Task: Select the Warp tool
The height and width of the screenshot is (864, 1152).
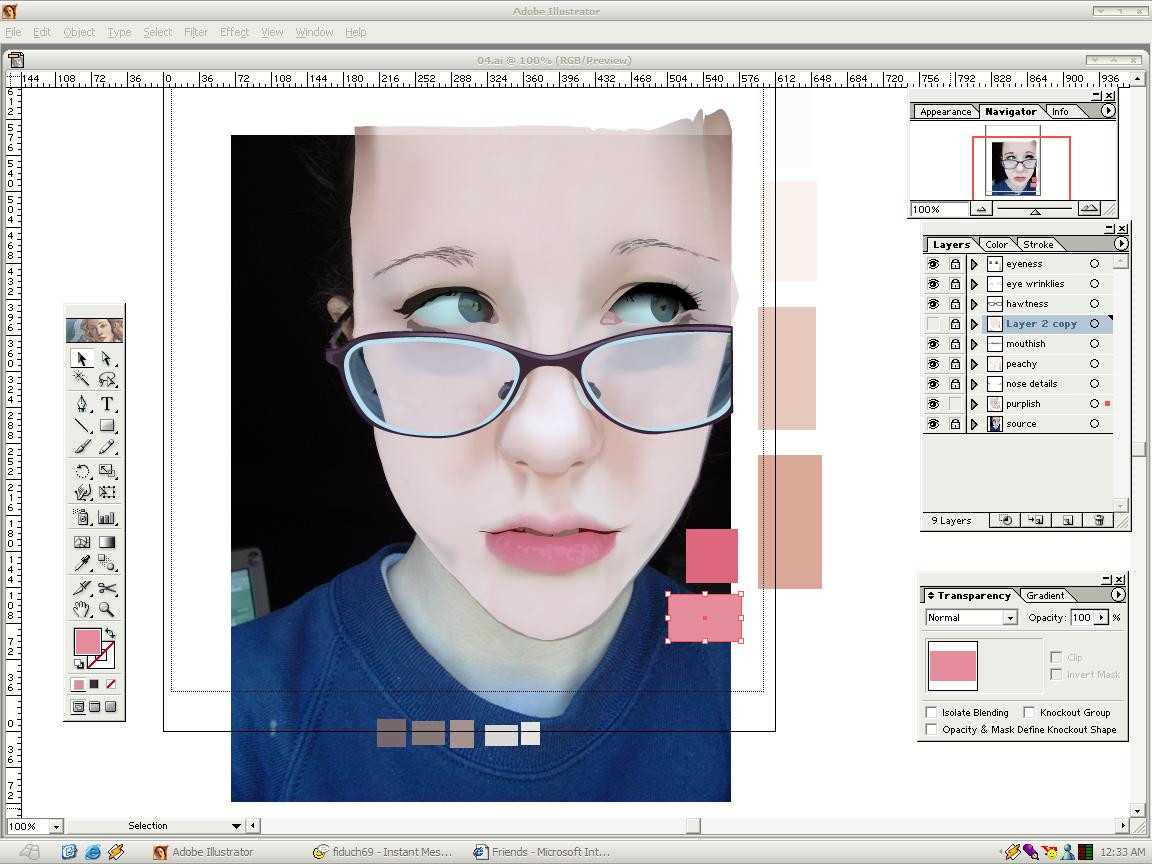Action: [x=82, y=492]
